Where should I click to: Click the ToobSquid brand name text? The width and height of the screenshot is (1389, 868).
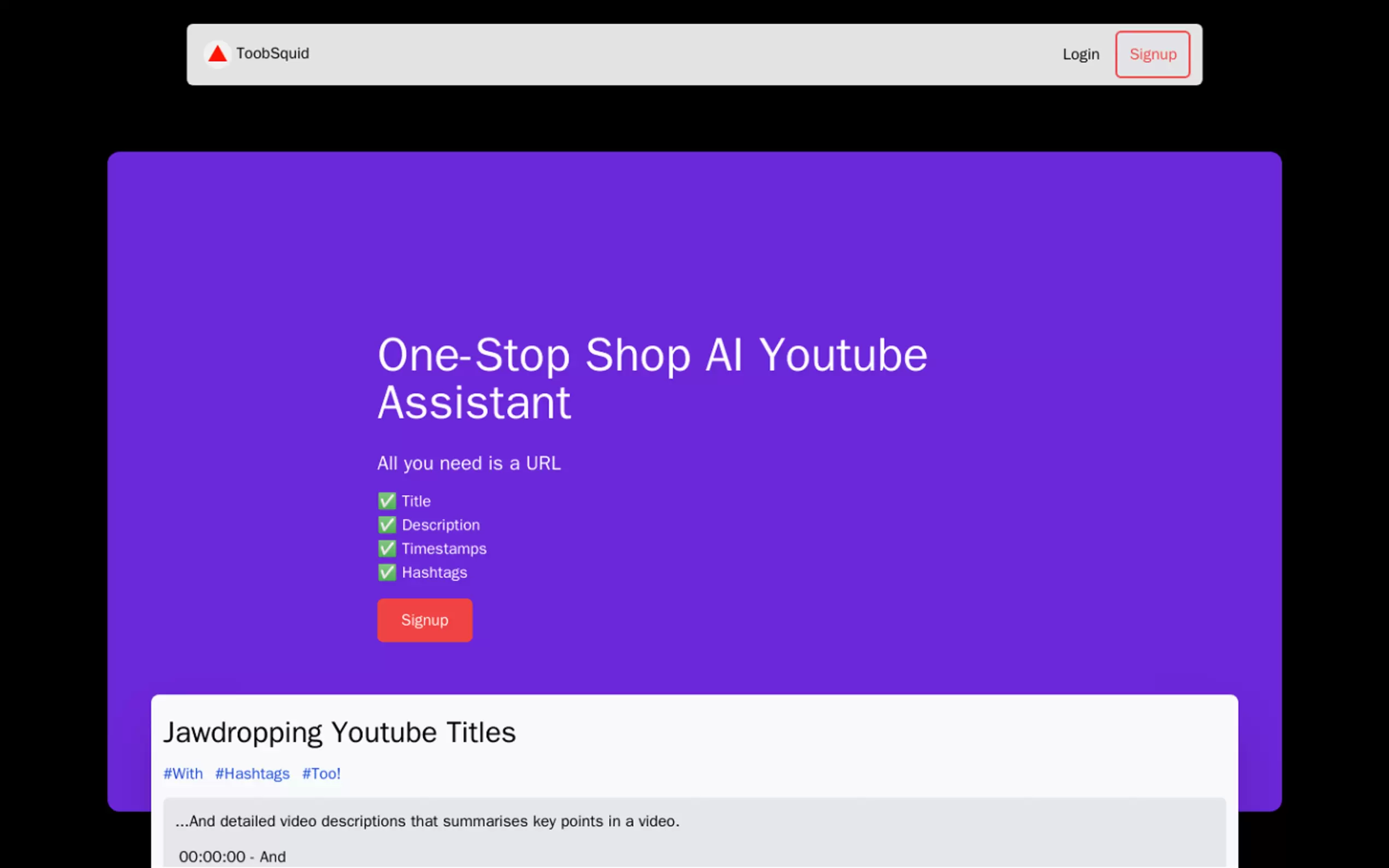272,54
